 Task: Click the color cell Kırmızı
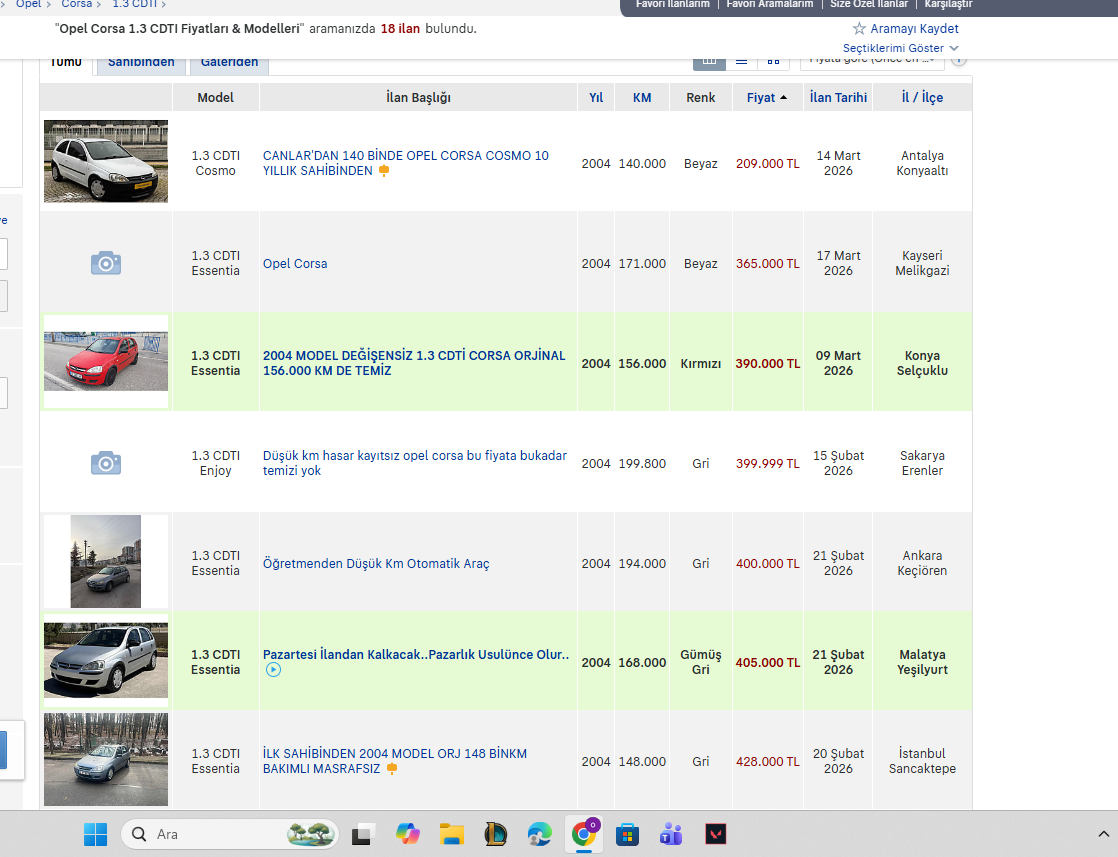point(701,364)
